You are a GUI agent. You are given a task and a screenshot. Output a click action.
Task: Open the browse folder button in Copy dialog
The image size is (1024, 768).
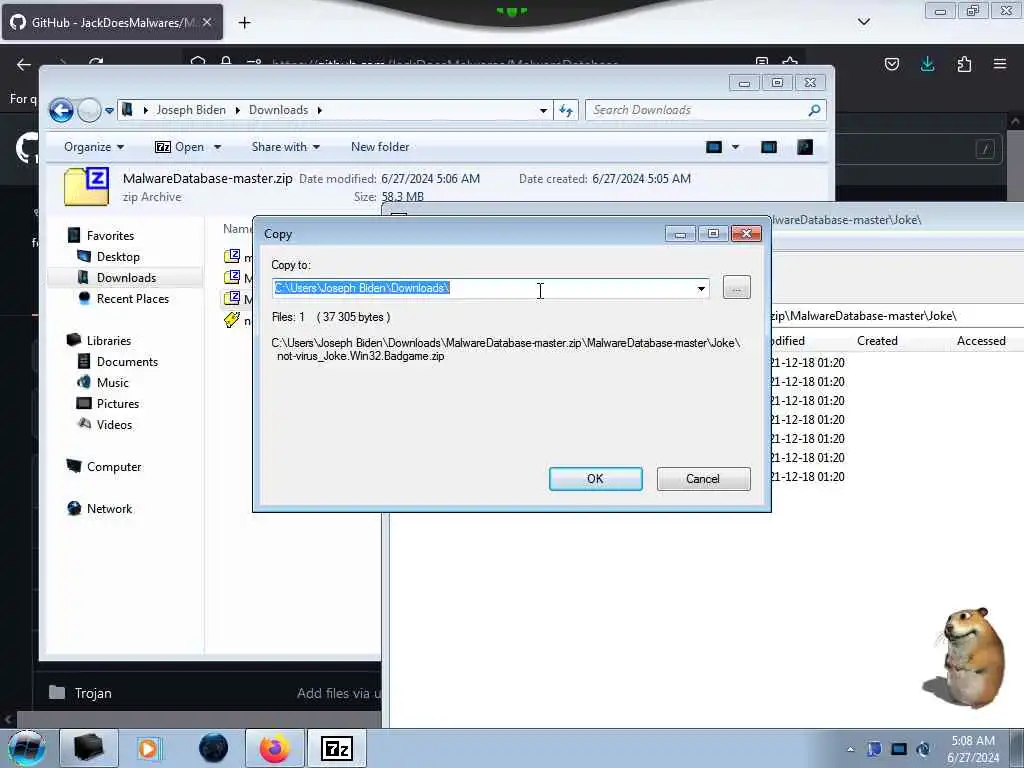click(x=737, y=288)
